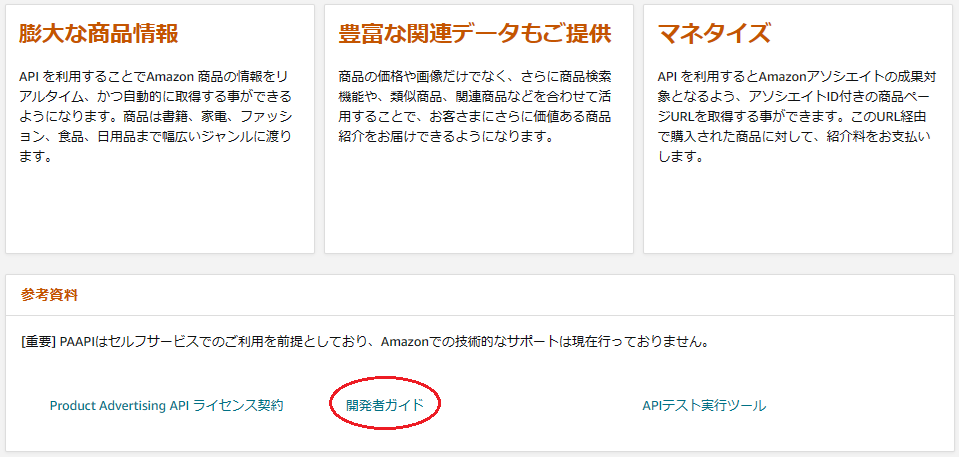The height and width of the screenshot is (457, 959).
Task: Click the line starting 'アルタイム、かつ自動的に'
Action: tap(155, 97)
